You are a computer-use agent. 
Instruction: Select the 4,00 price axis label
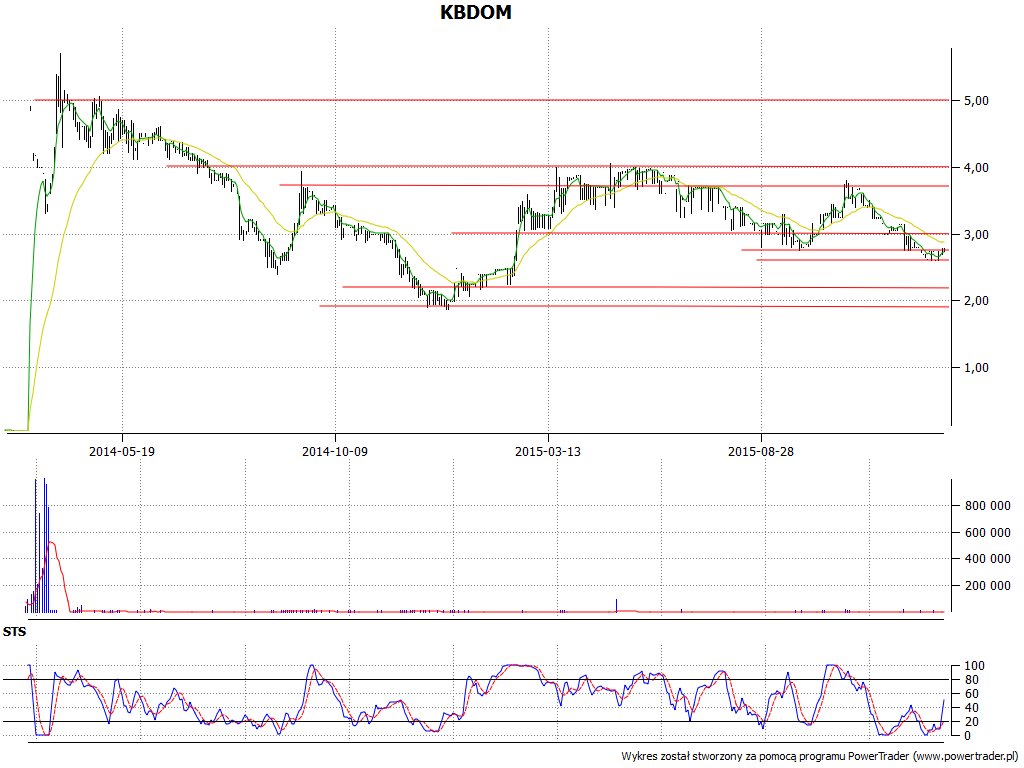point(976,168)
